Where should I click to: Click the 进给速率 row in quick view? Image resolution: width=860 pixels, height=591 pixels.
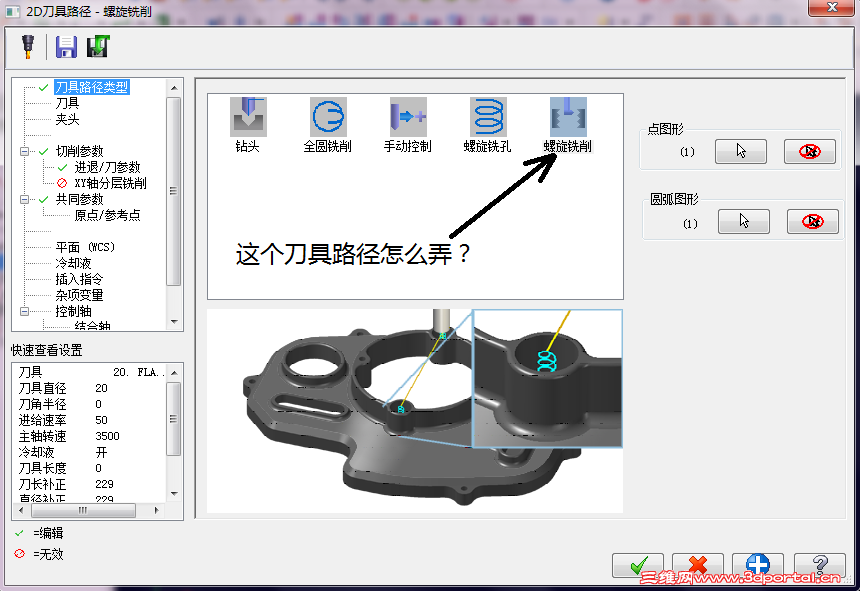tap(90, 420)
